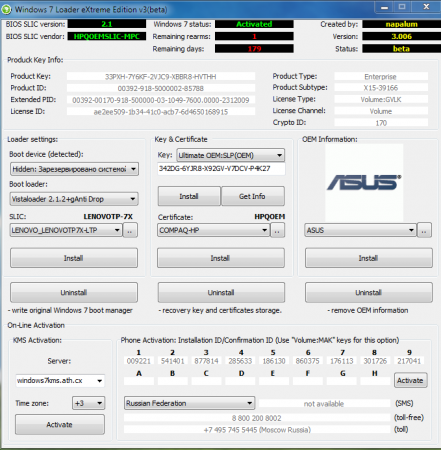441x450 pixels.
Task: Click the License ID value ae2ee509
Action: coord(161,112)
